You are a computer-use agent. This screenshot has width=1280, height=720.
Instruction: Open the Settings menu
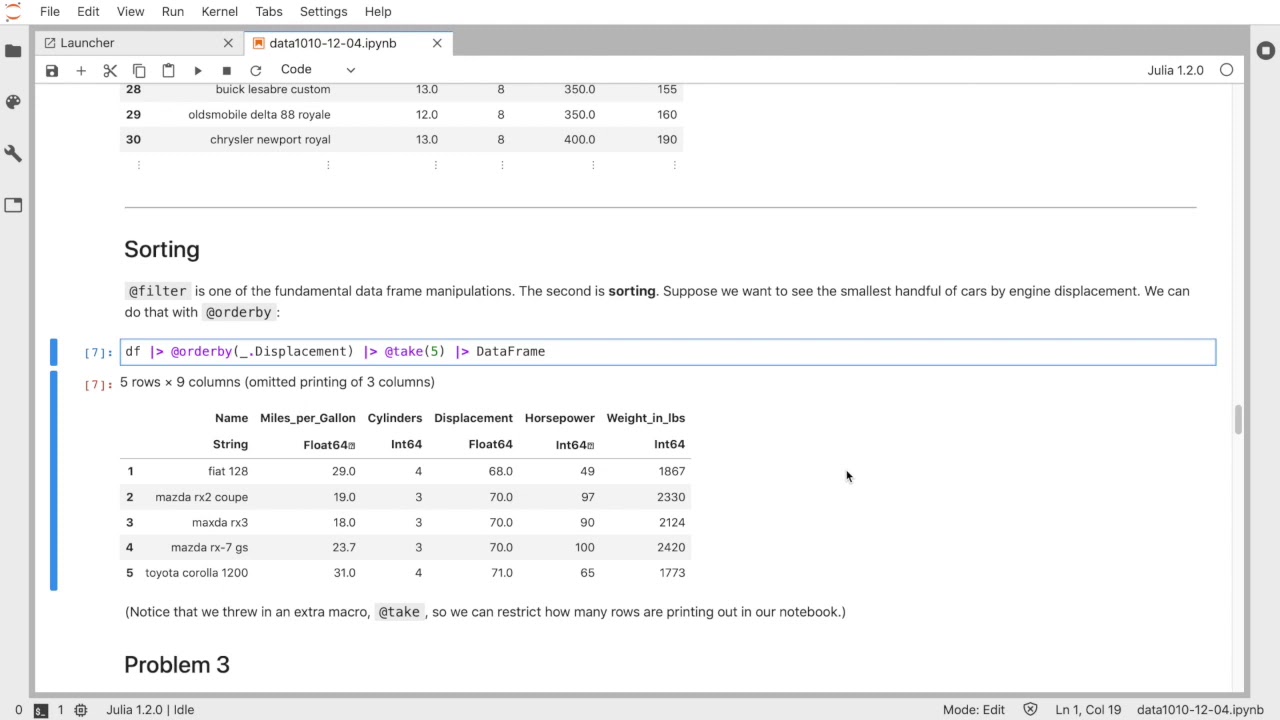pyautogui.click(x=324, y=11)
